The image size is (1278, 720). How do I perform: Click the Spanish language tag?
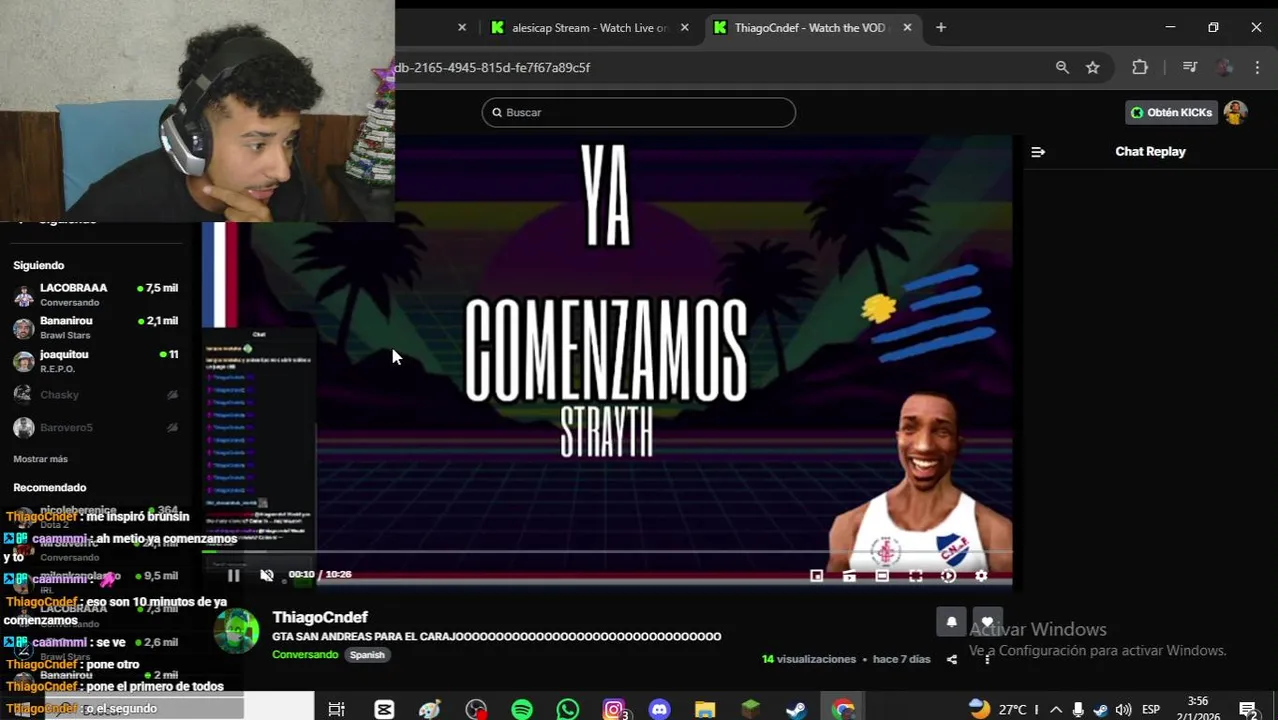pyautogui.click(x=367, y=655)
